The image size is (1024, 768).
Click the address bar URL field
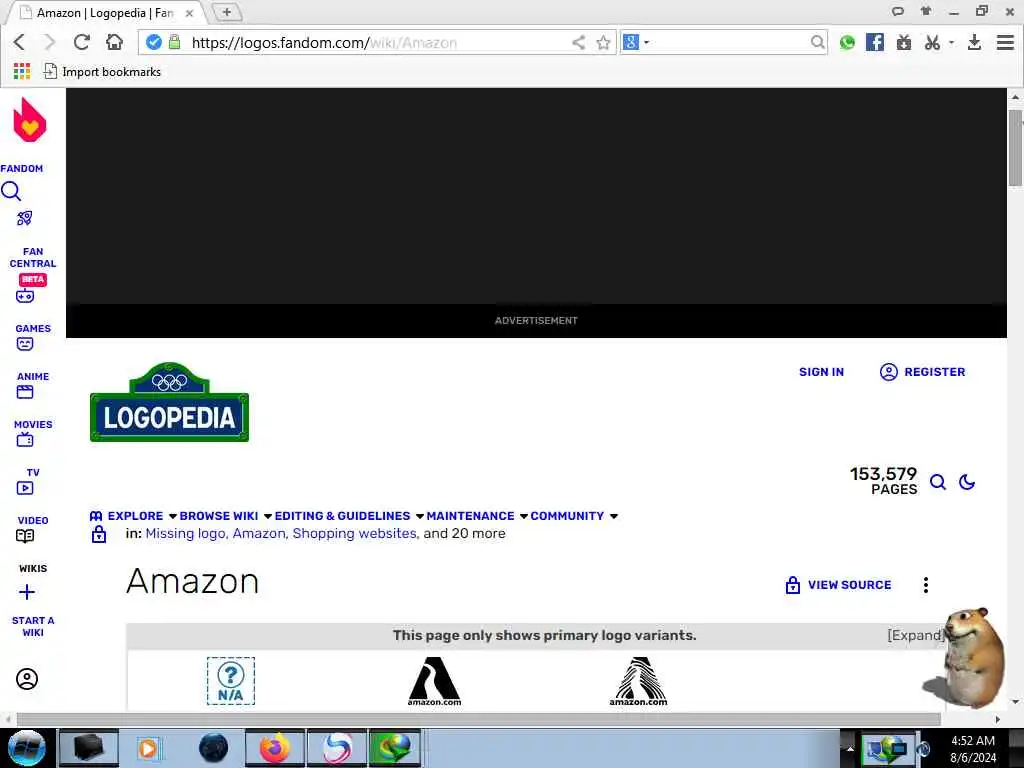coord(379,42)
